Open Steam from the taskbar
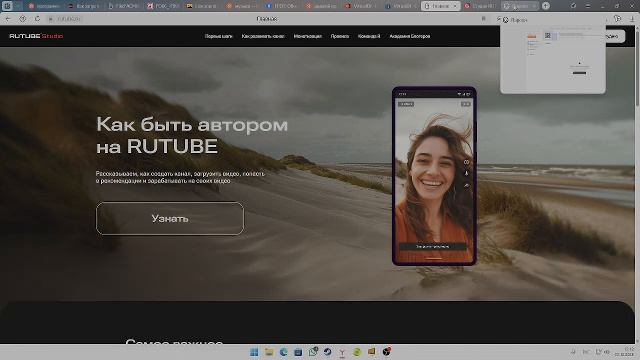 (327, 352)
